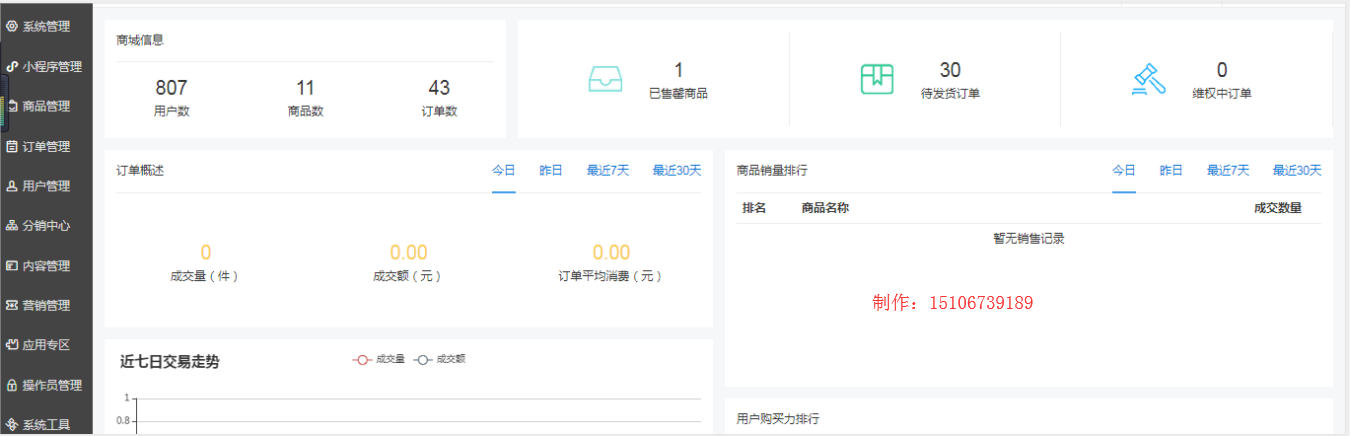Image resolution: width=1350 pixels, height=436 pixels.
Task: Select 最近7天 tab in 订单概述
Action: tap(608, 171)
